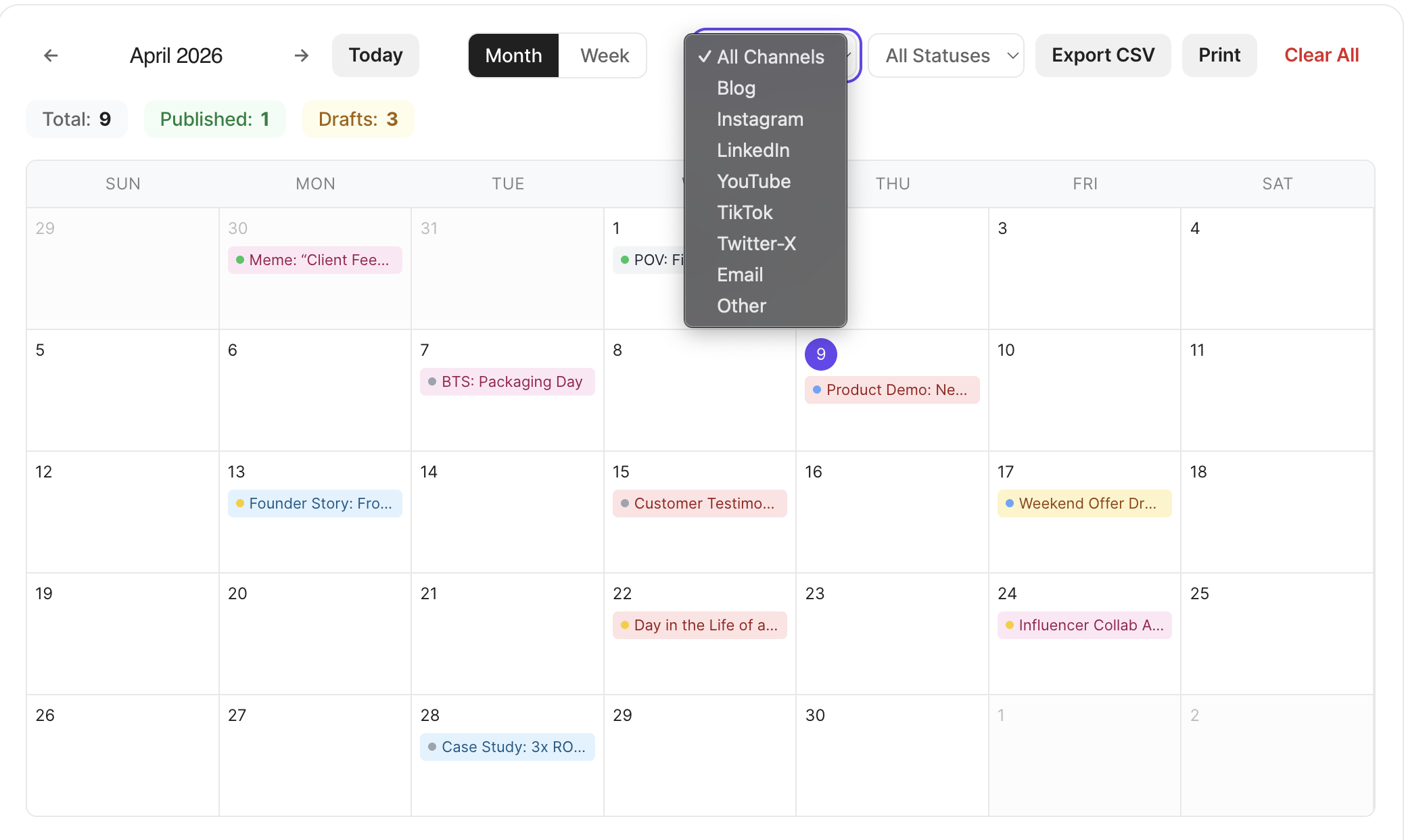The width and height of the screenshot is (1404, 840).
Task: Click the pink Influencer Collab event swatch
Action: tap(1084, 625)
